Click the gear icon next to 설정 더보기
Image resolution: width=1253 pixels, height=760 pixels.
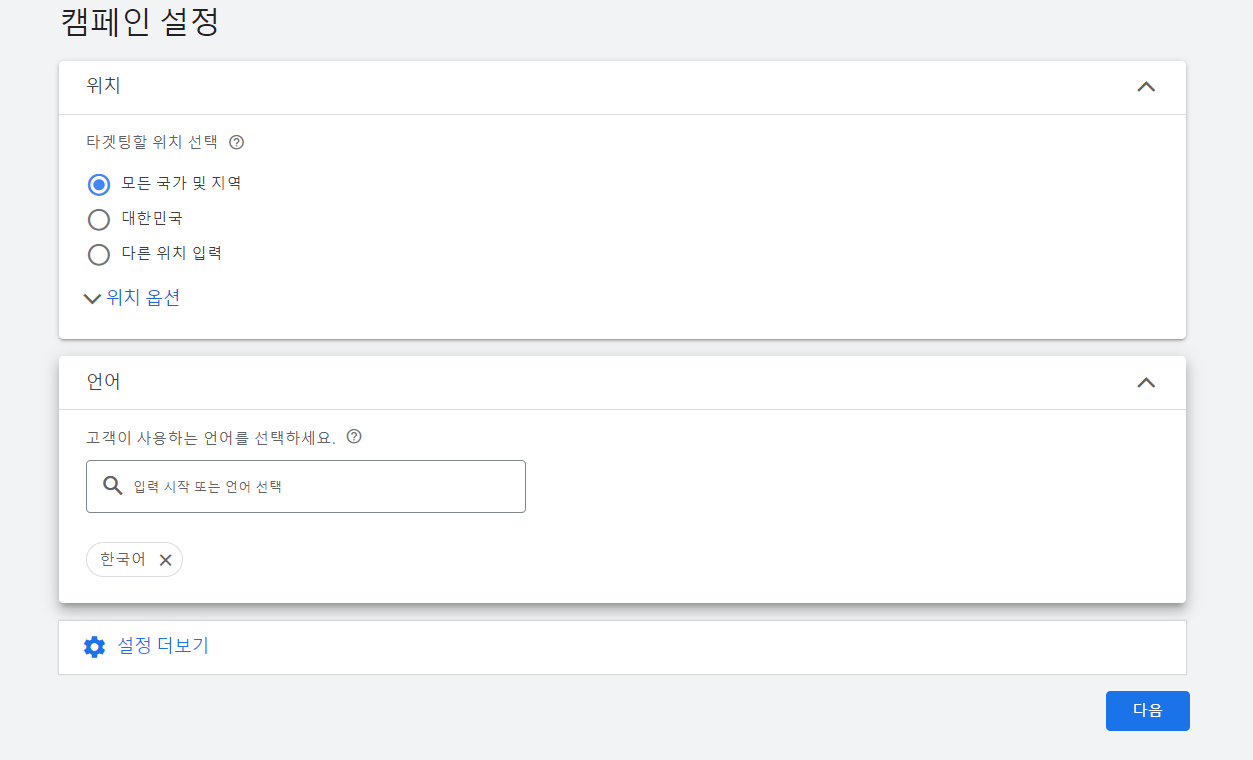95,647
